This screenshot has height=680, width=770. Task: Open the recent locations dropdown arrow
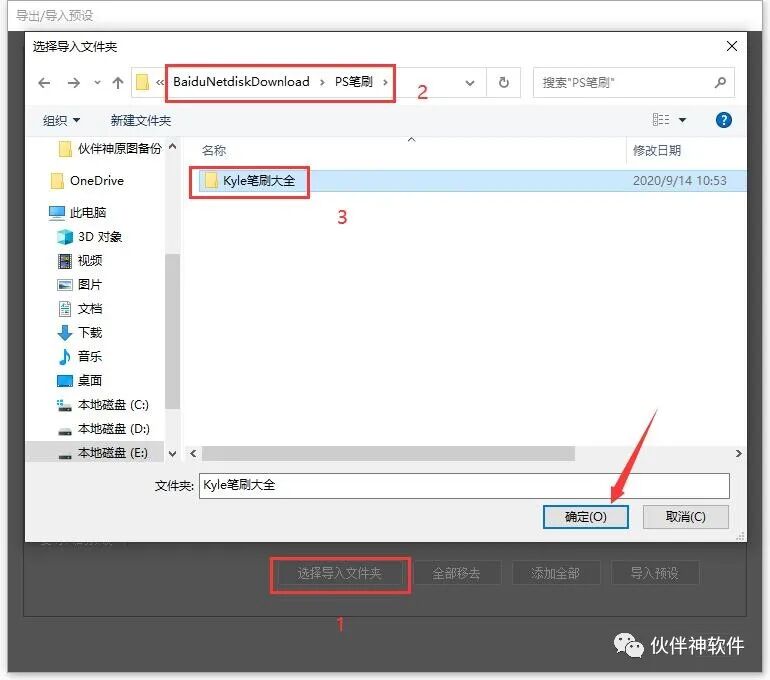pyautogui.click(x=97, y=83)
